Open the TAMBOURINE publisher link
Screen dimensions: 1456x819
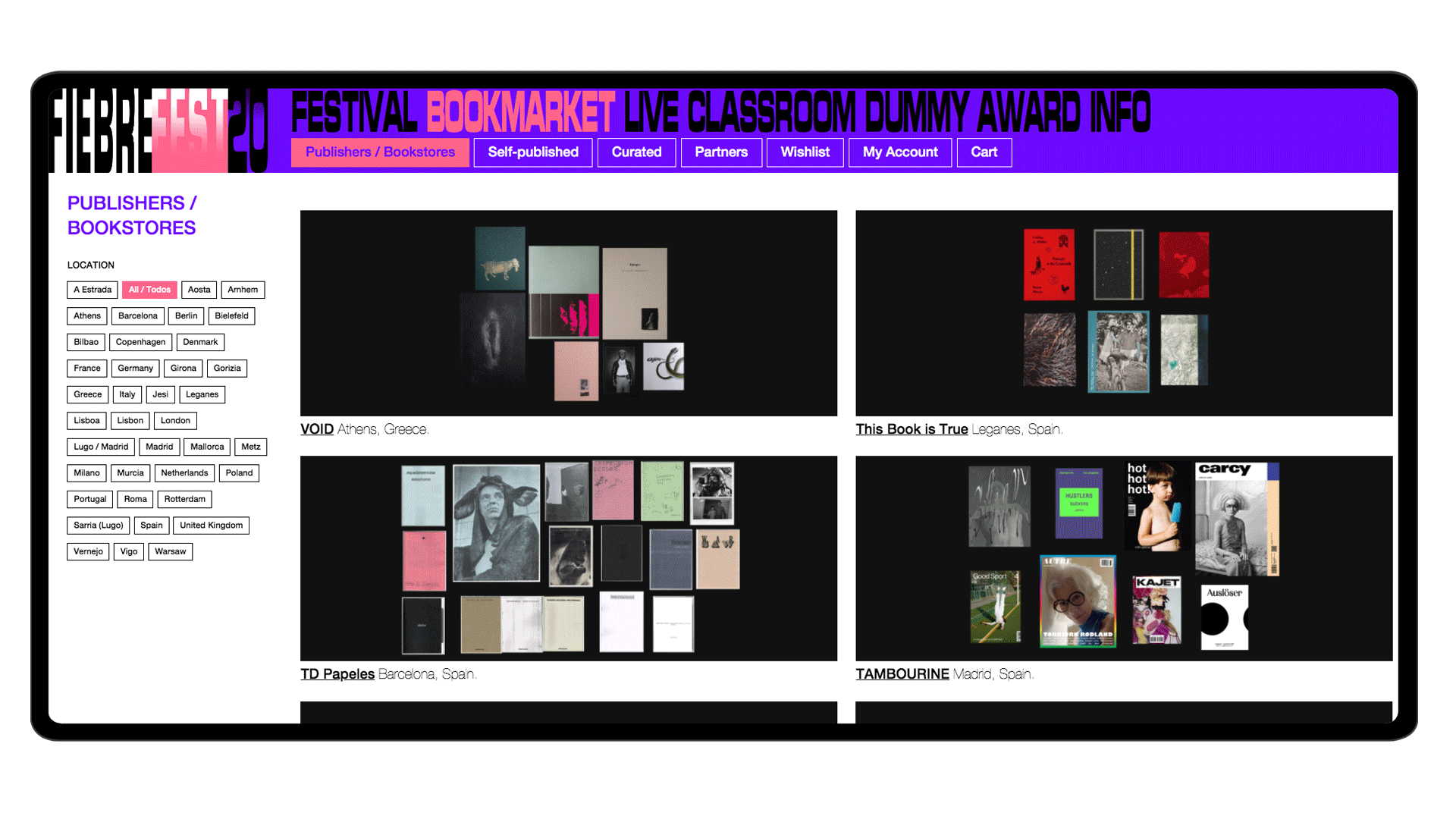902,674
